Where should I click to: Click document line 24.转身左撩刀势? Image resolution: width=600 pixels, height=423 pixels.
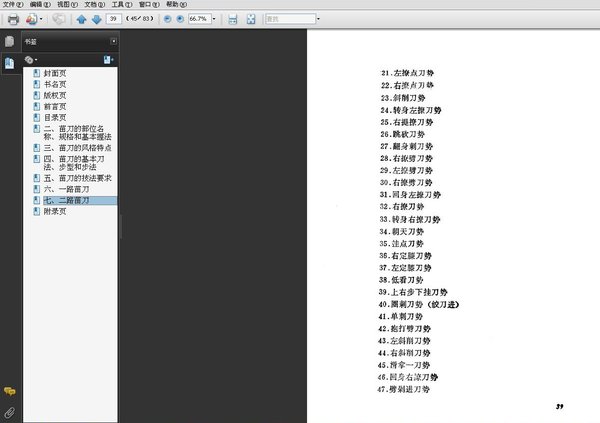(411, 110)
